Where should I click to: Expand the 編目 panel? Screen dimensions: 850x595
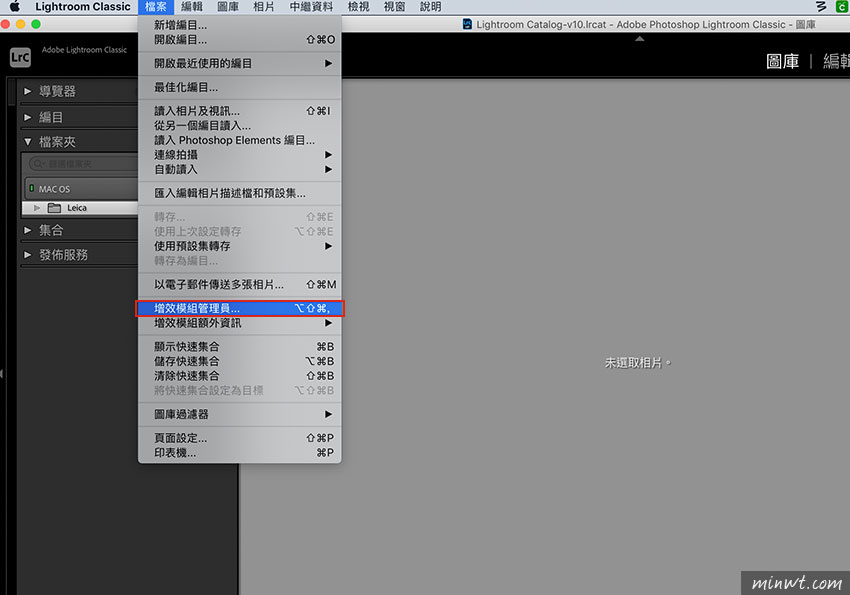point(27,117)
